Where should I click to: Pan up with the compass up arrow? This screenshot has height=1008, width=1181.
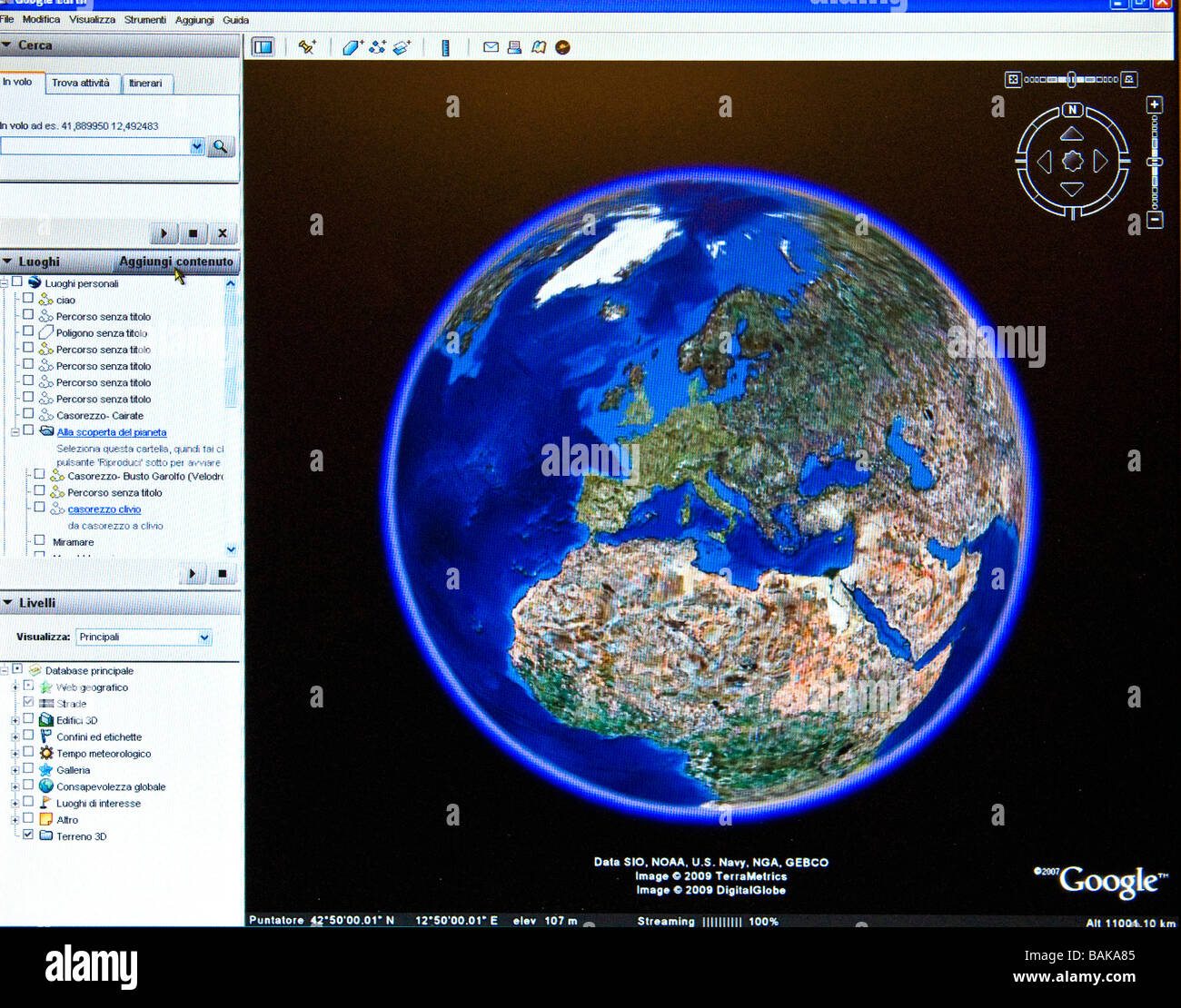(1072, 133)
